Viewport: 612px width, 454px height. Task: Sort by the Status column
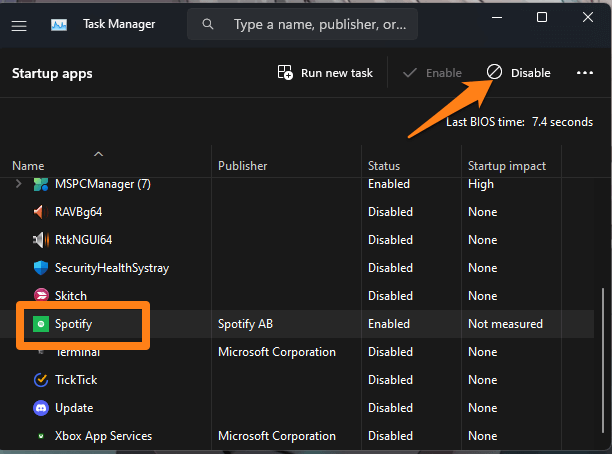pos(384,165)
